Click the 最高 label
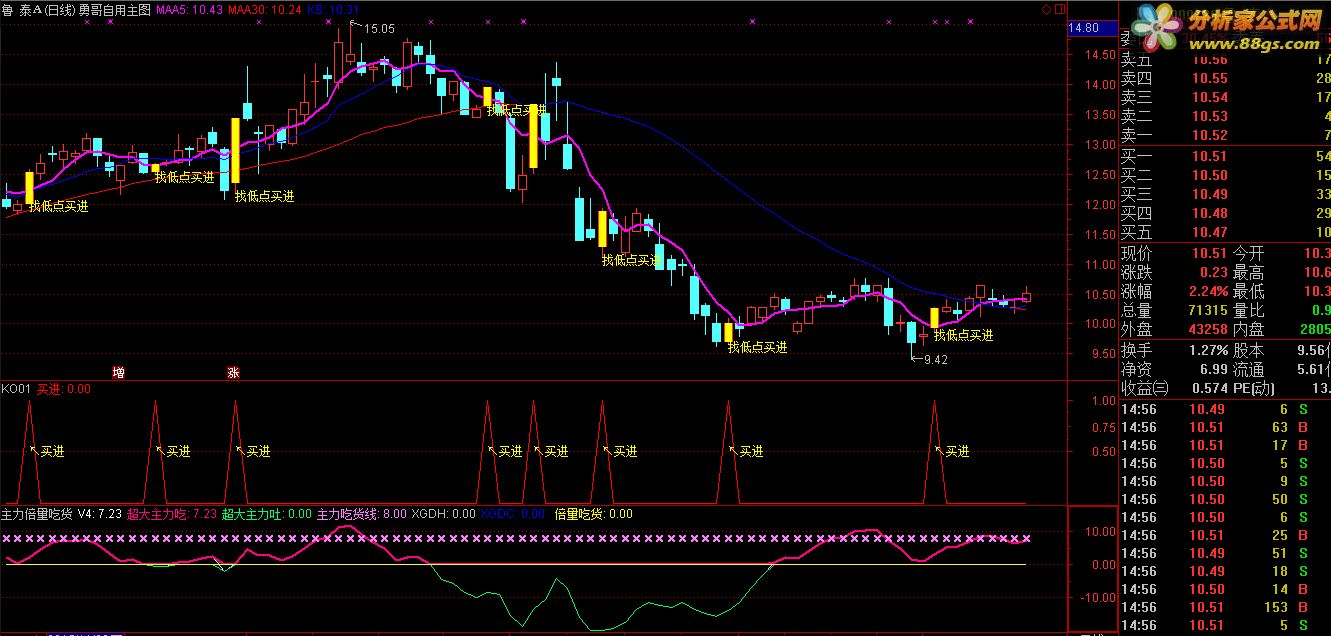1331x636 pixels. (x=1247, y=272)
